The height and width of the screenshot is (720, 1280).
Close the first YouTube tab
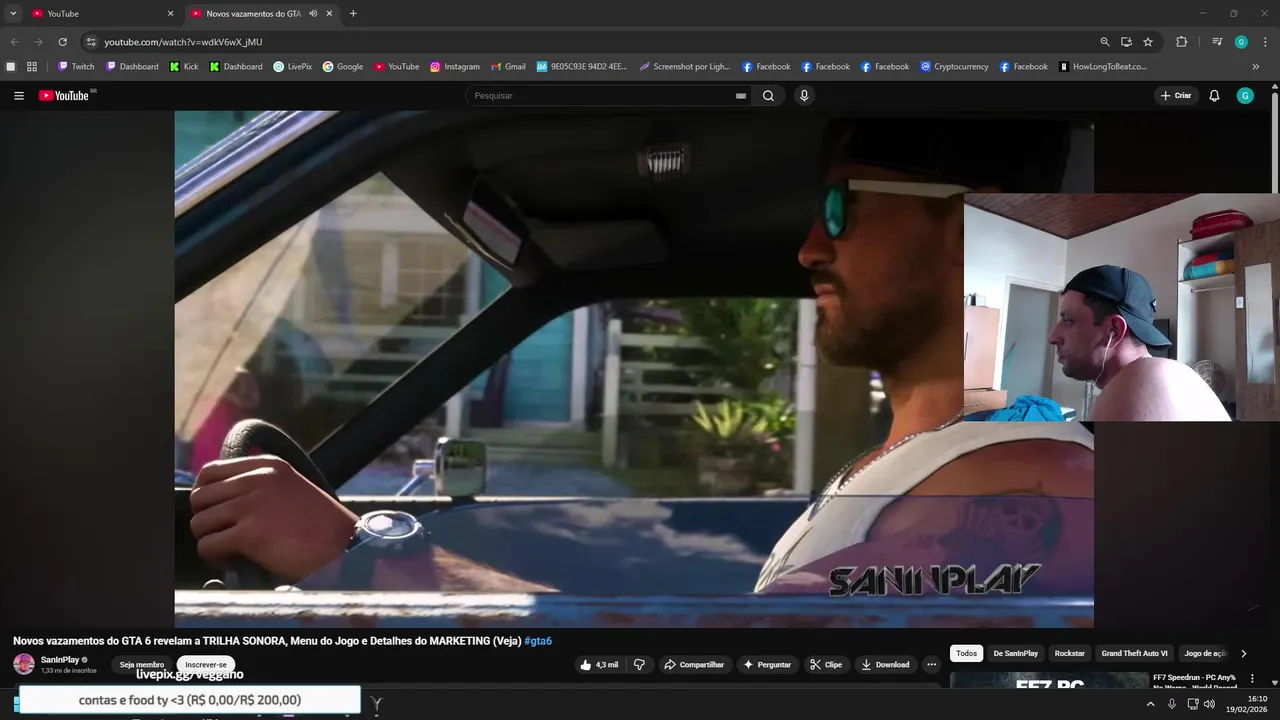coord(170,14)
